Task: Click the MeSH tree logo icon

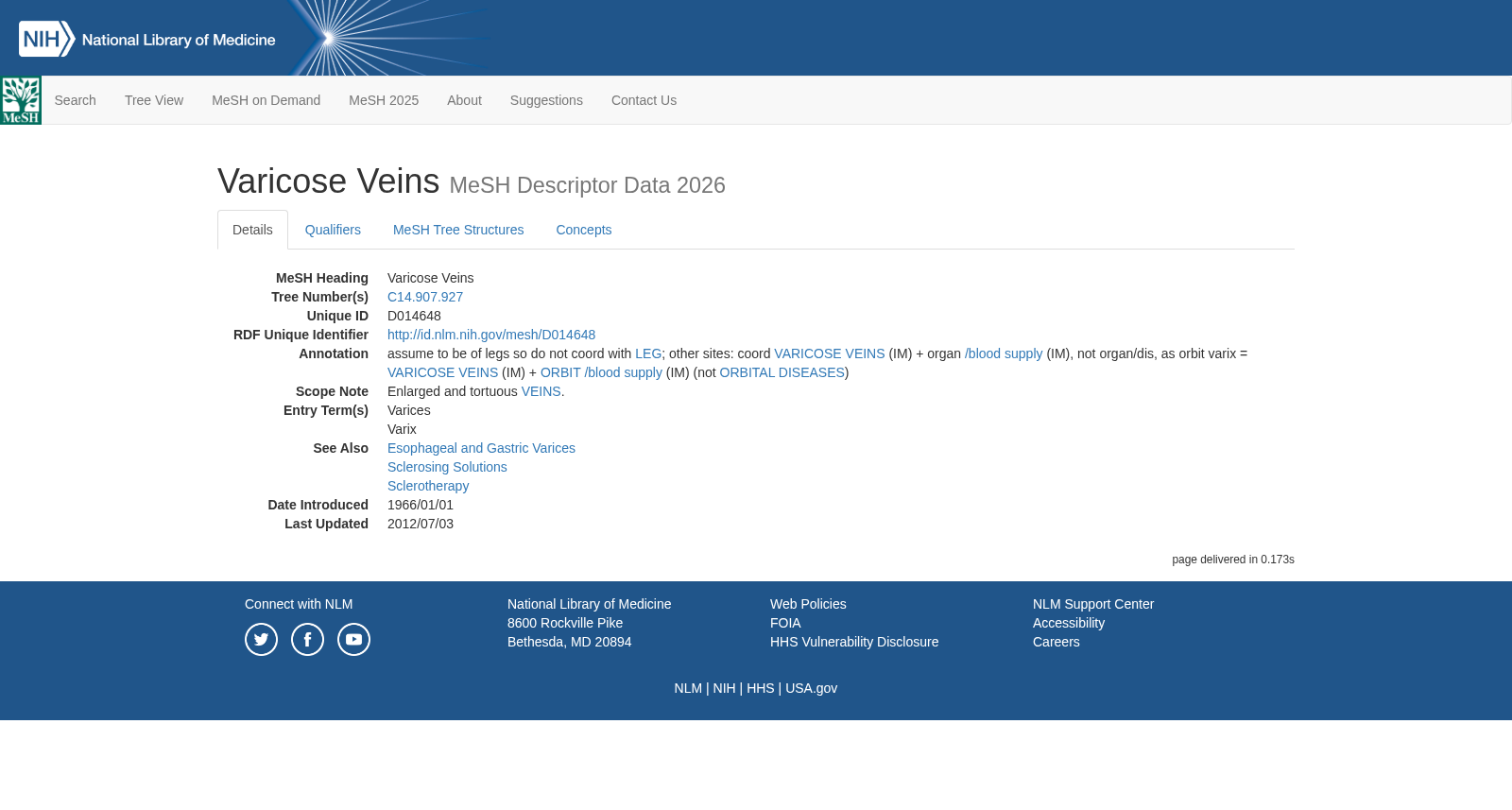Action: click(x=21, y=100)
